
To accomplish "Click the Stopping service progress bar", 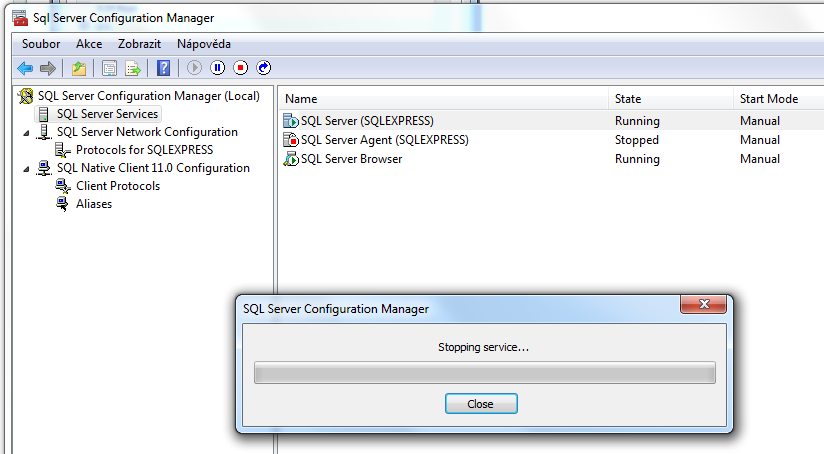I will click(485, 373).
